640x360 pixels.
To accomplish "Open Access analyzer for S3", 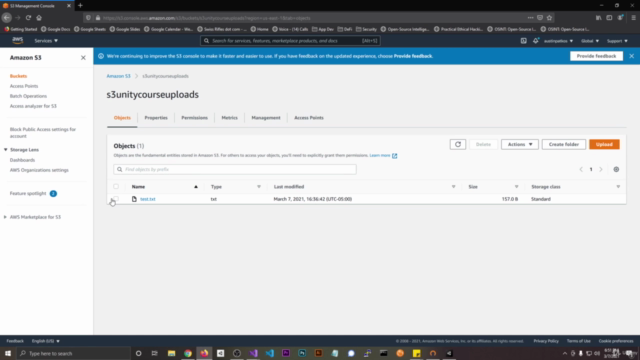I will pyautogui.click(x=33, y=106).
